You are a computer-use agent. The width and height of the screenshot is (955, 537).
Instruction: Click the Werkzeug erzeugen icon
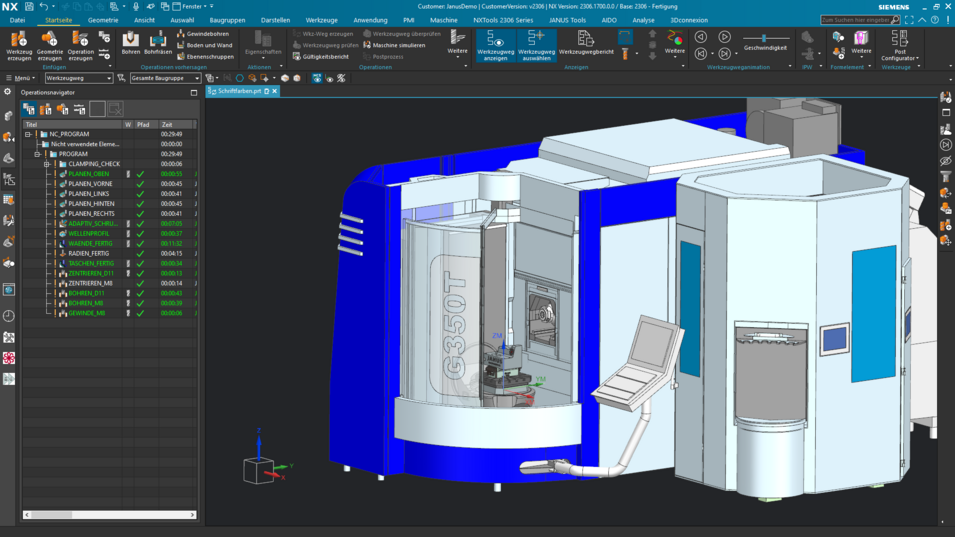click(x=19, y=46)
